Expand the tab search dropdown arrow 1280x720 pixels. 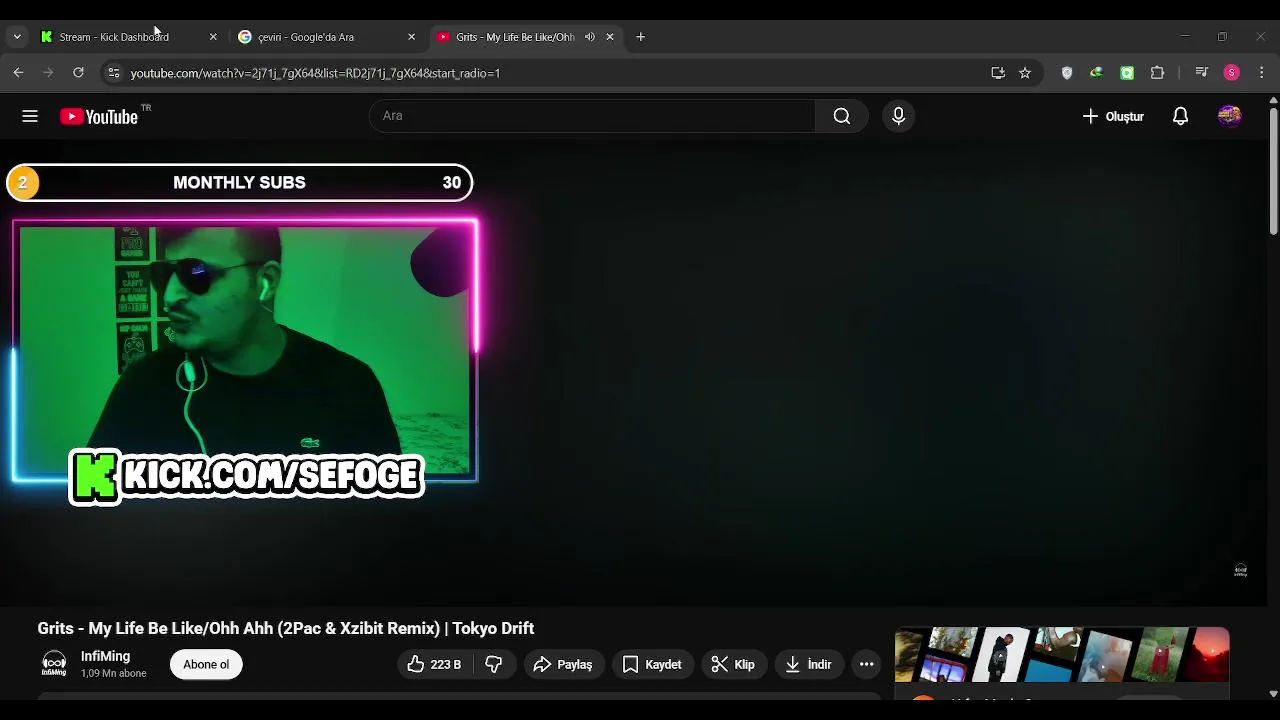pyautogui.click(x=17, y=37)
